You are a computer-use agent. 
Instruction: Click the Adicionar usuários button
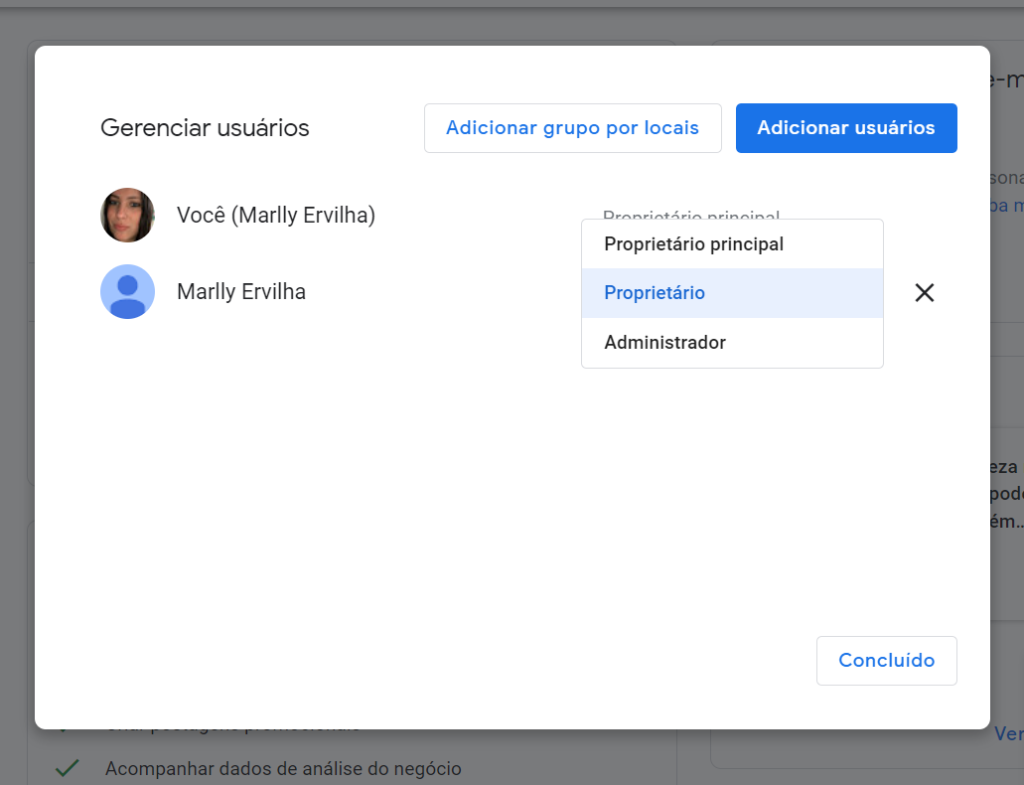846,128
